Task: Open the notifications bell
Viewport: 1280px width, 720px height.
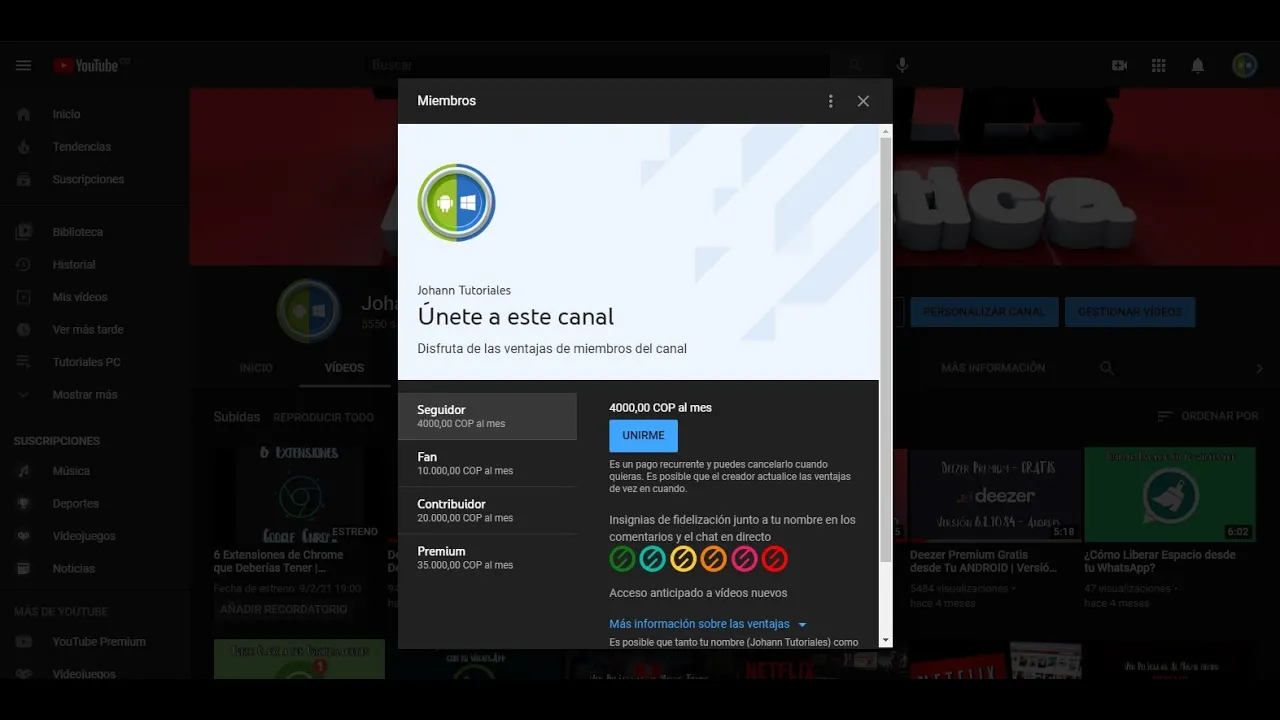Action: (1197, 66)
